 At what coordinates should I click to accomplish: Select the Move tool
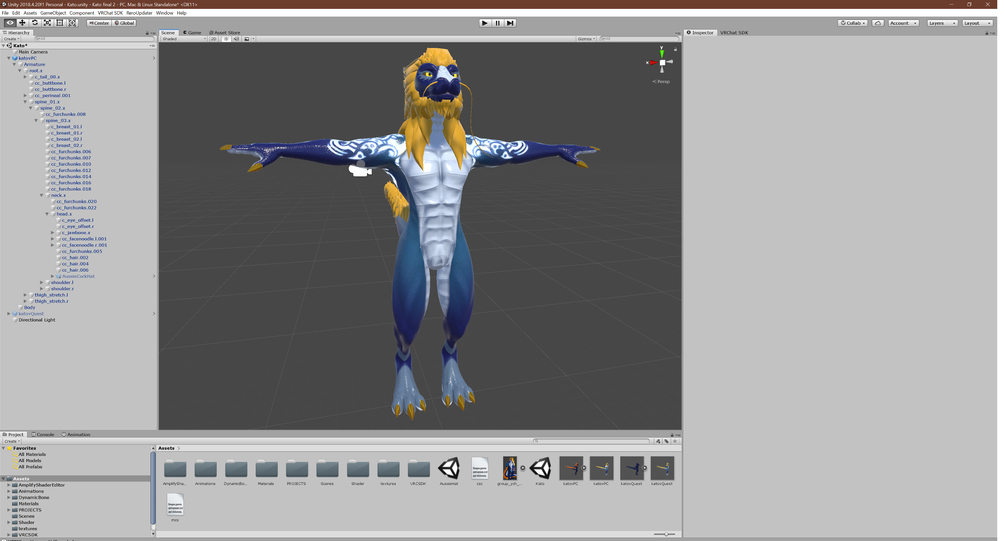click(22, 22)
